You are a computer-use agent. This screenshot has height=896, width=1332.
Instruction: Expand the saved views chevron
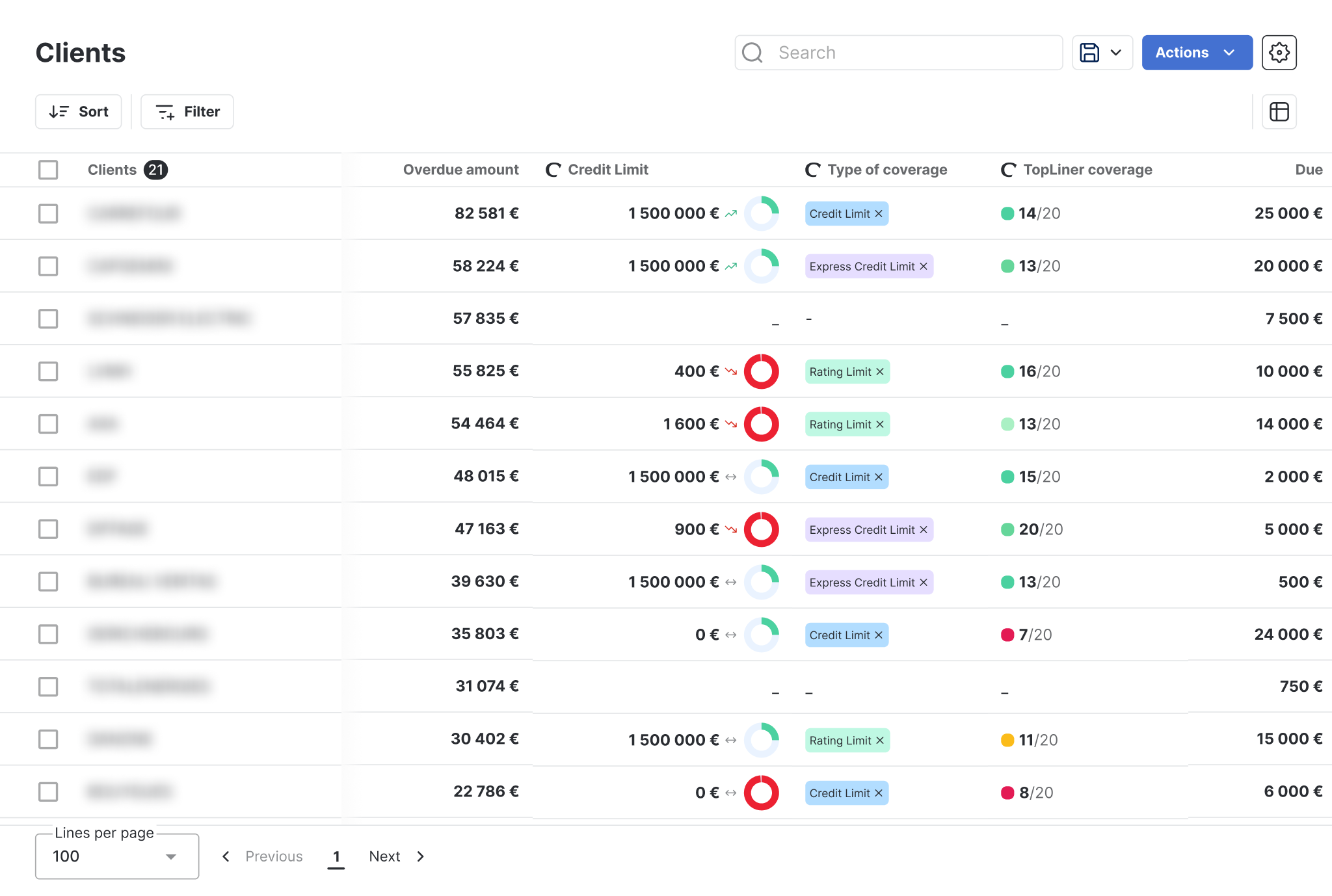click(x=1116, y=53)
